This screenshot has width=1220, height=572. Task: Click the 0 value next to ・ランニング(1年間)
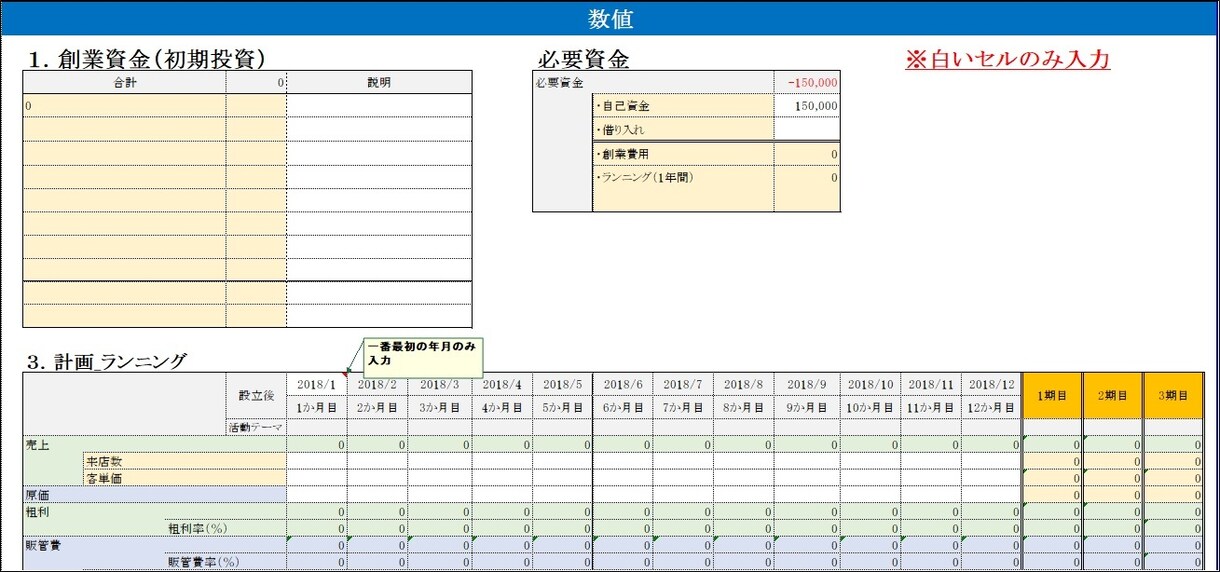tap(807, 177)
